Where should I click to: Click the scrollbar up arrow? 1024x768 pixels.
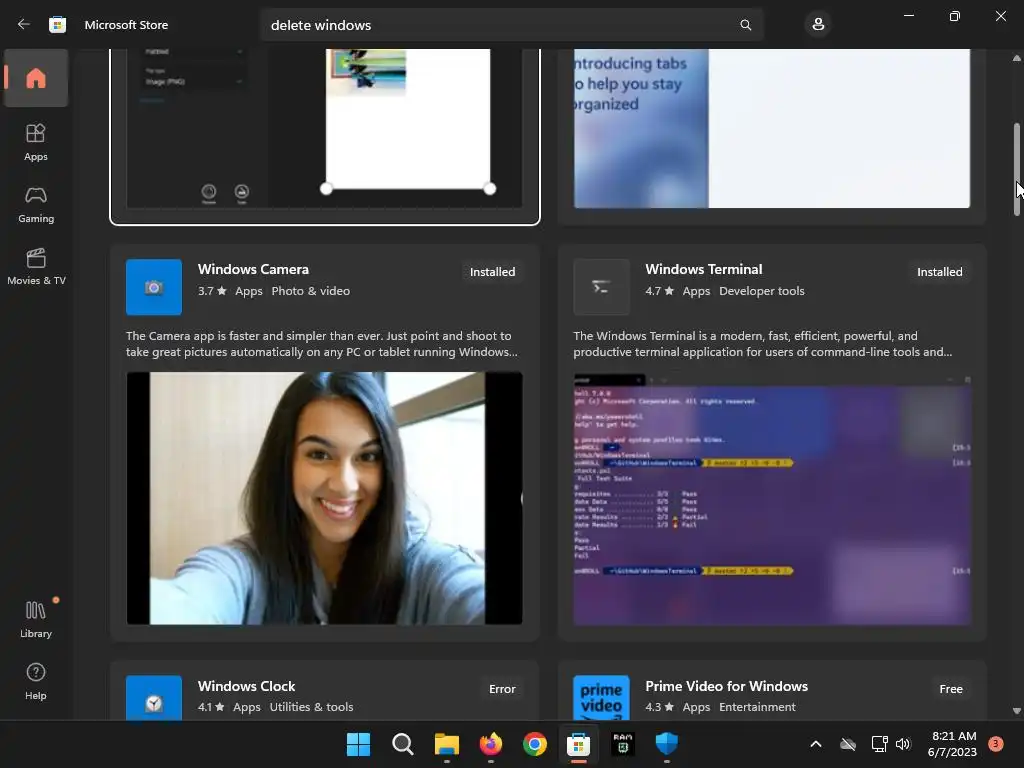[x=1017, y=58]
